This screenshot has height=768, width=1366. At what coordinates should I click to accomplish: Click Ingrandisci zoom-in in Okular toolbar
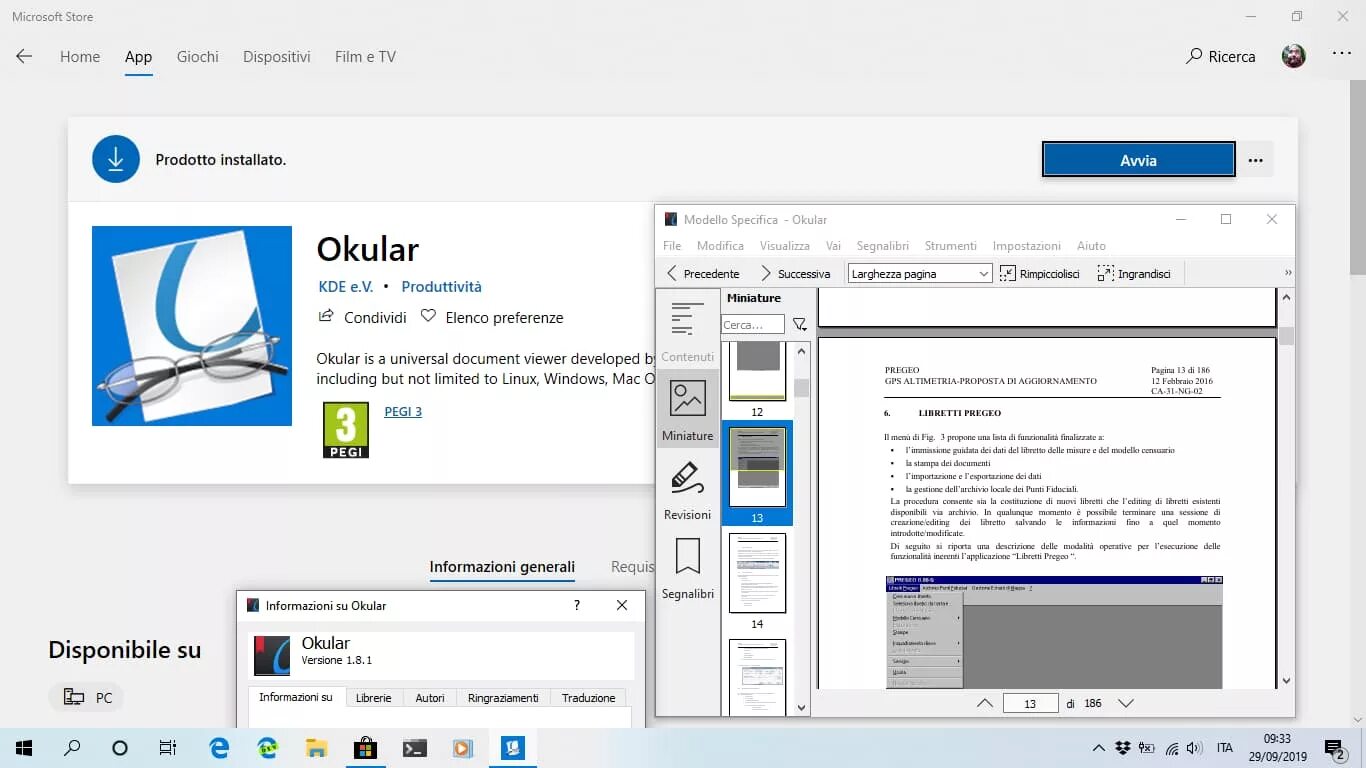[x=1134, y=273]
